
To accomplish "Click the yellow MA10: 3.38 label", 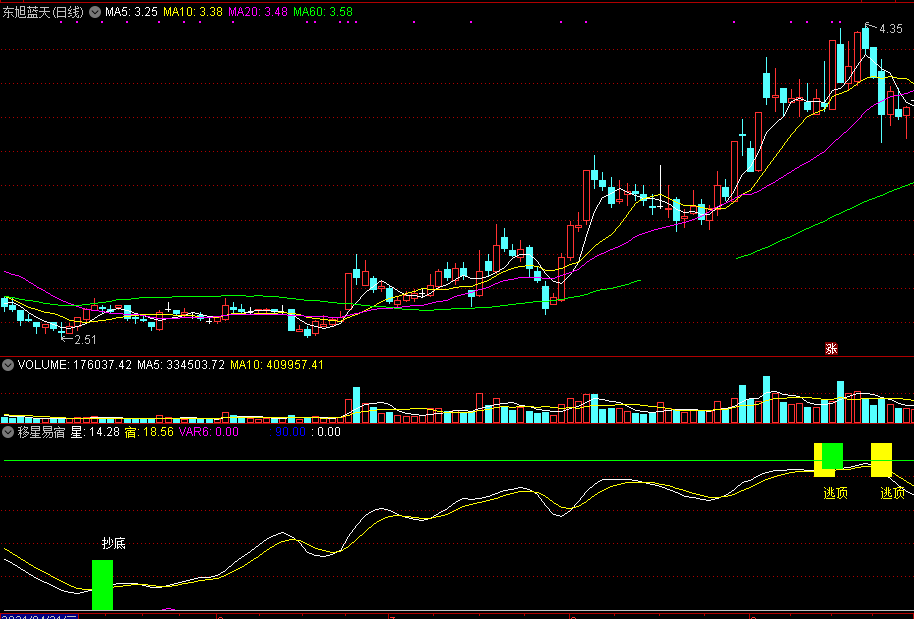I will (x=193, y=12).
